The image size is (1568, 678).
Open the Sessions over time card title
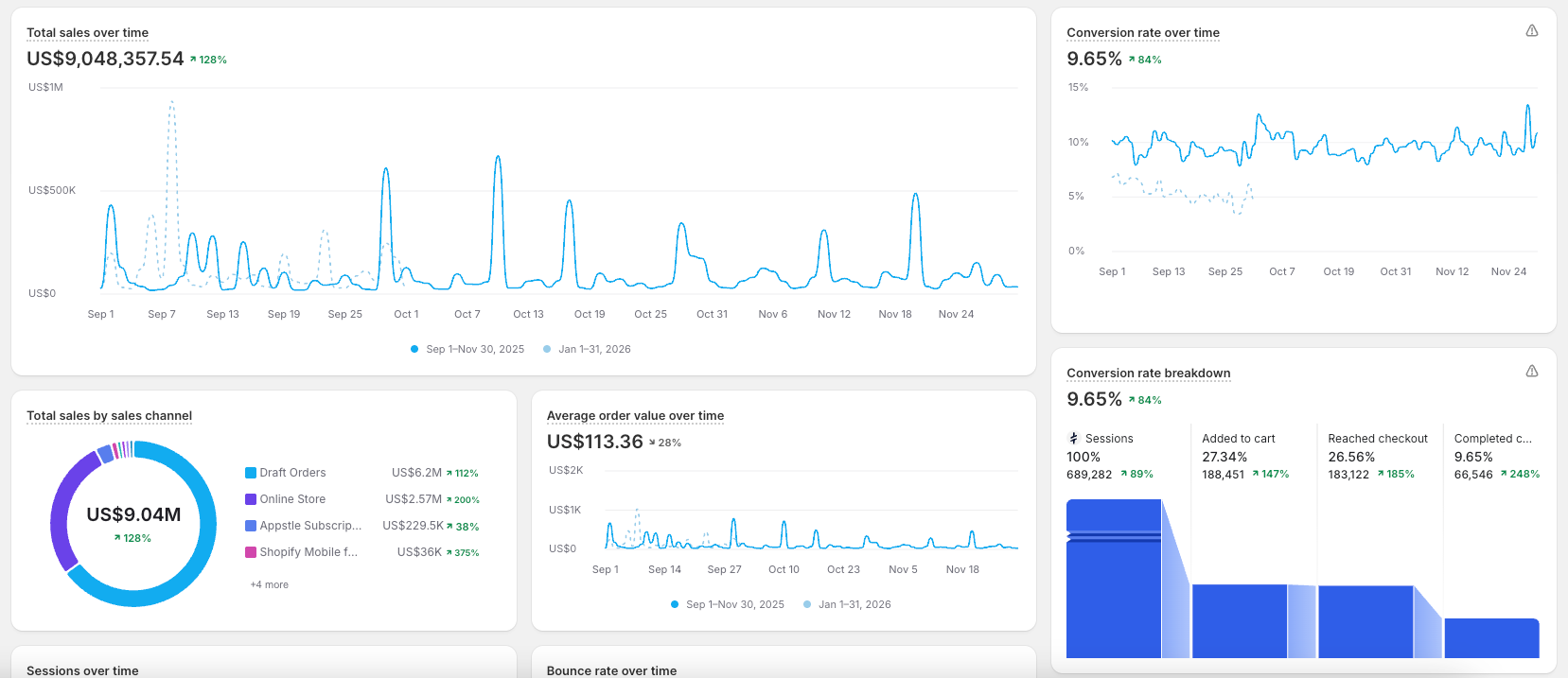coord(82,670)
